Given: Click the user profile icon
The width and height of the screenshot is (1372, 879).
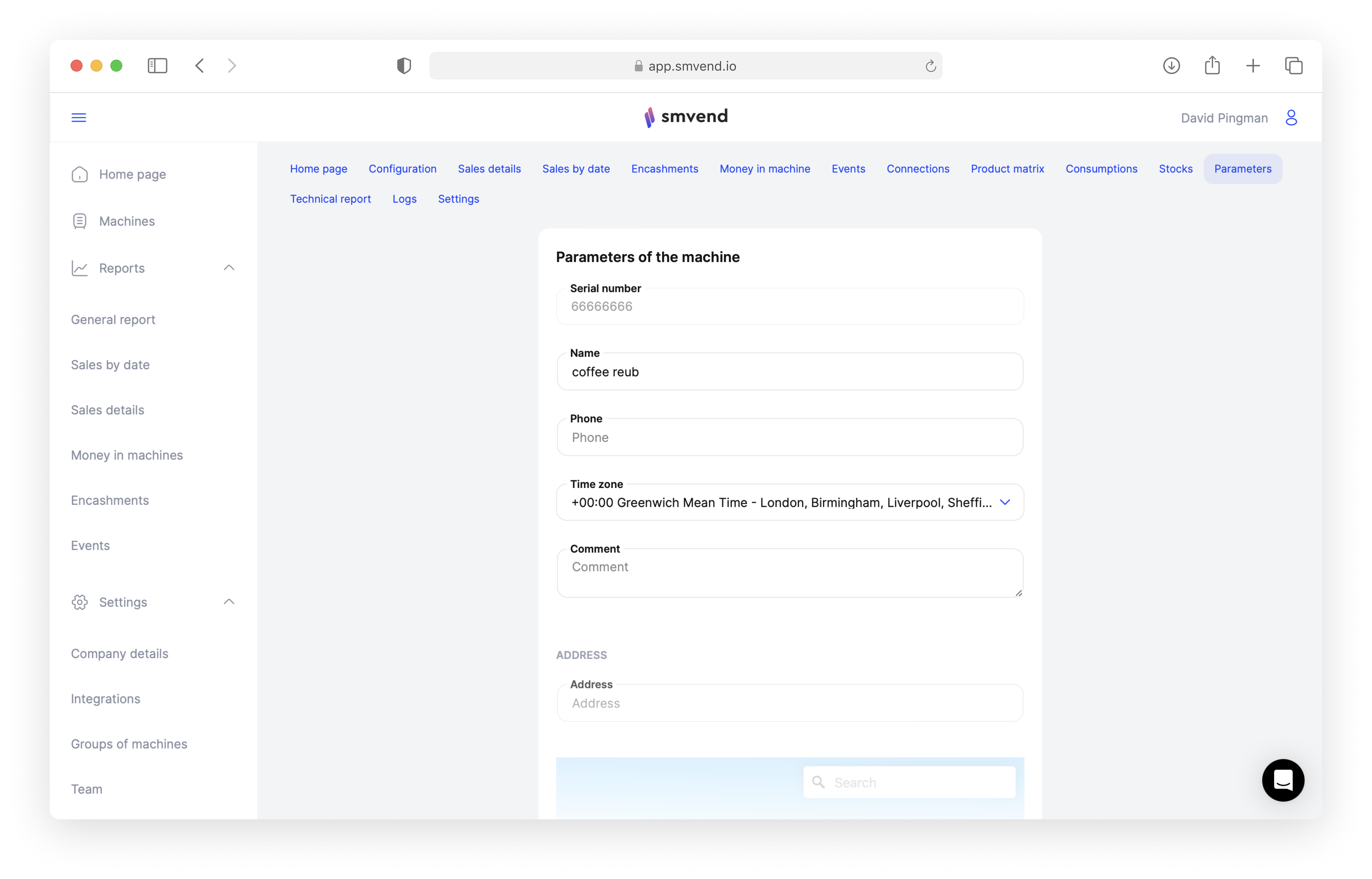Looking at the screenshot, I should click(1291, 118).
